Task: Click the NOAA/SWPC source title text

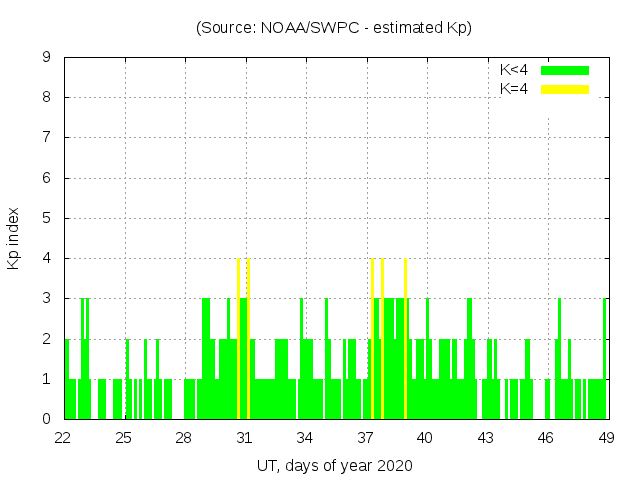Action: (x=333, y=28)
